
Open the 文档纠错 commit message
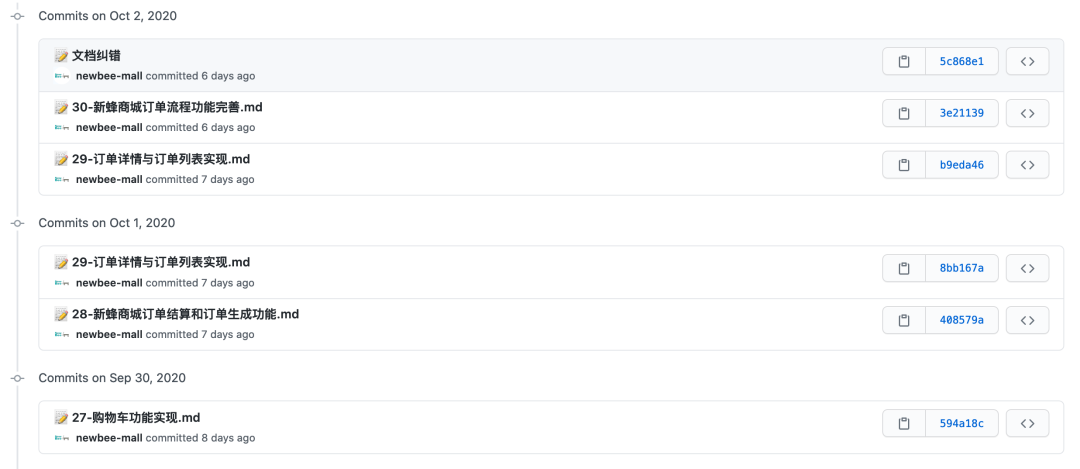[x=96, y=56]
